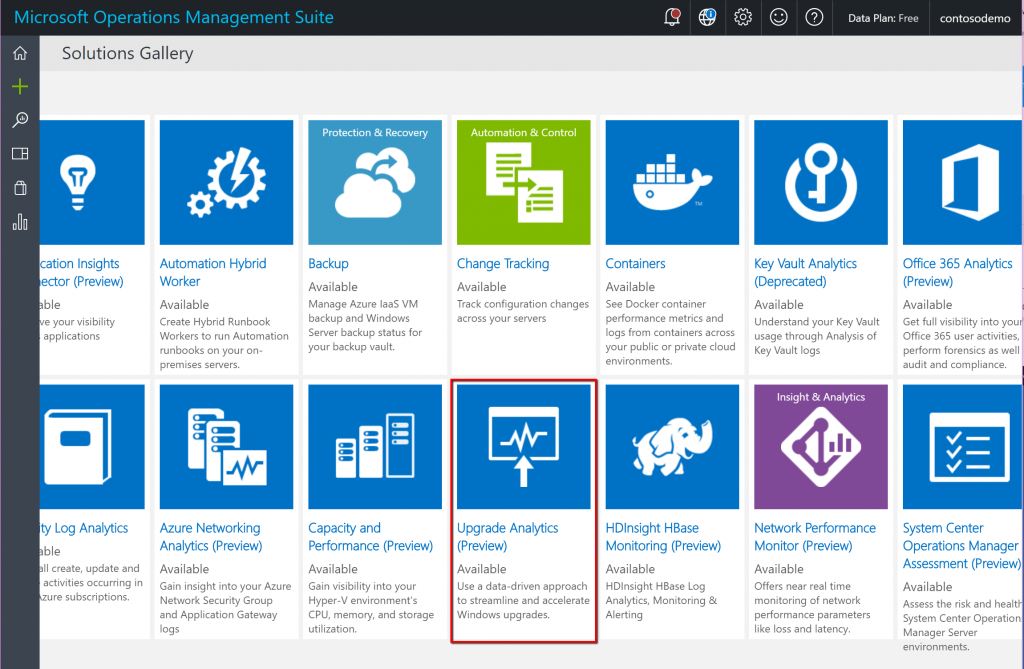Viewport: 1024px width, 669px height.
Task: Click the Network Performance Monitor purple tile image
Action: click(821, 447)
